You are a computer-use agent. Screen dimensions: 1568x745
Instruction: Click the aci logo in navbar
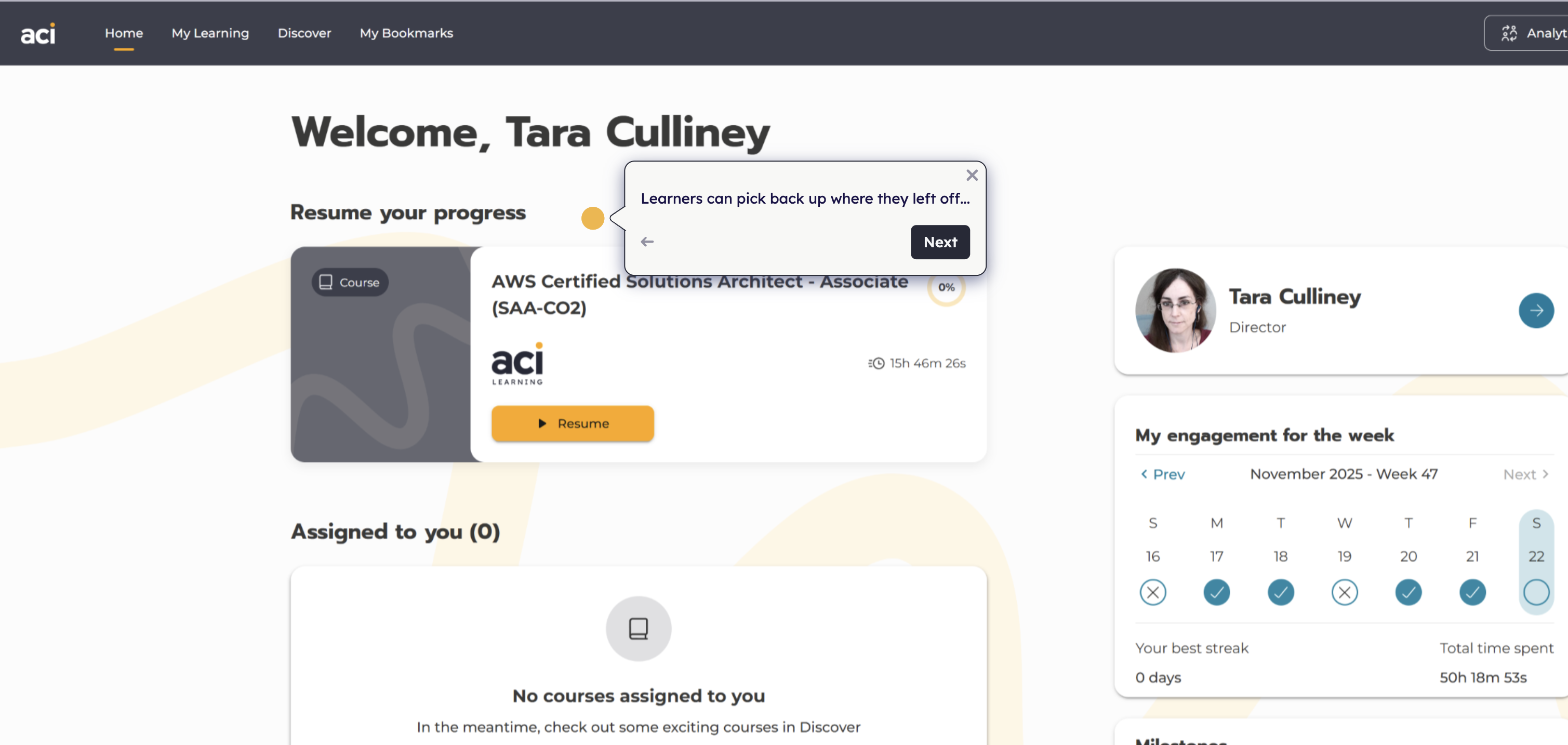pyautogui.click(x=38, y=33)
